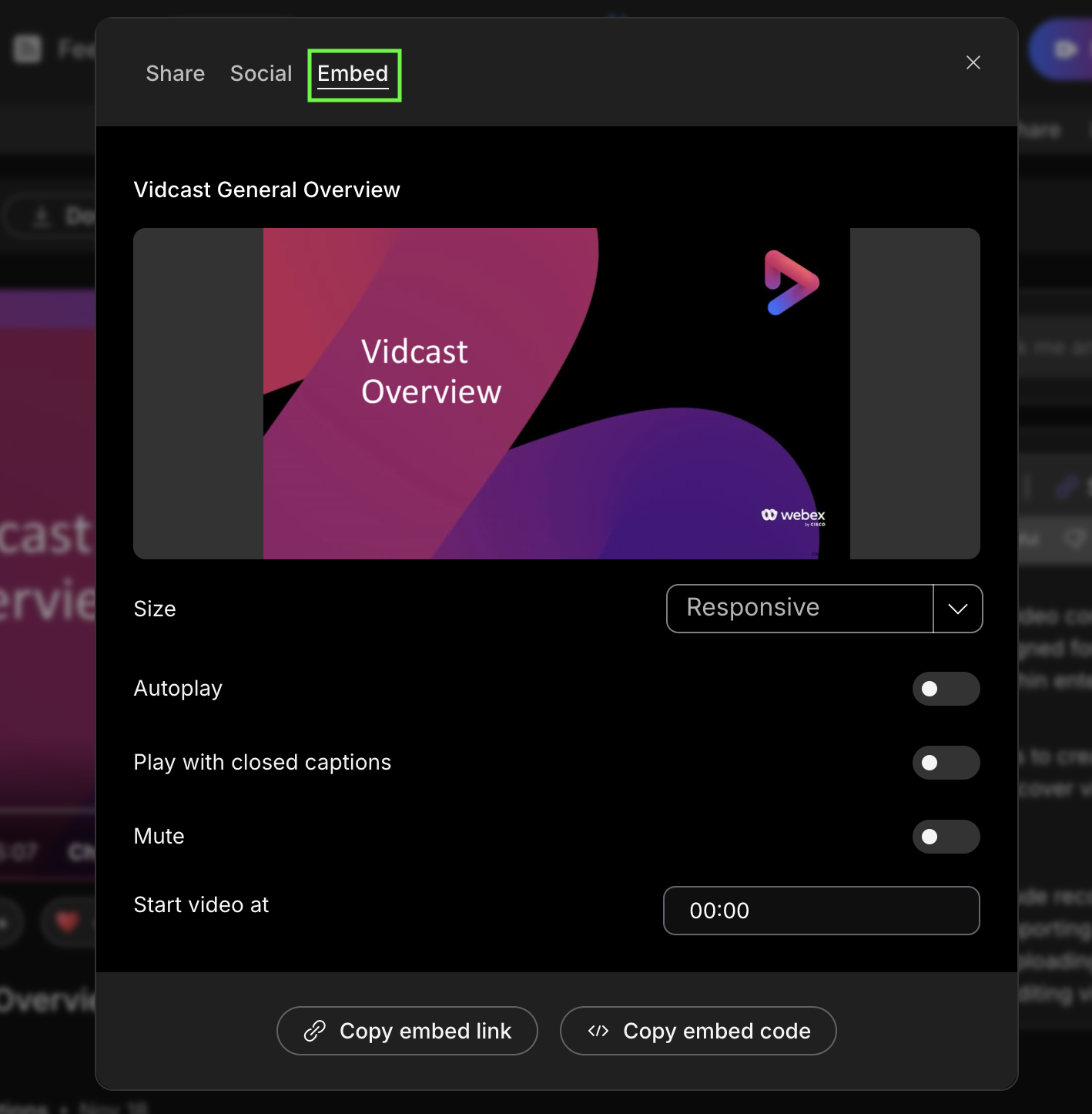This screenshot has width=1092, height=1114.
Task: Enable the Autoplay toggle
Action: [946, 689]
